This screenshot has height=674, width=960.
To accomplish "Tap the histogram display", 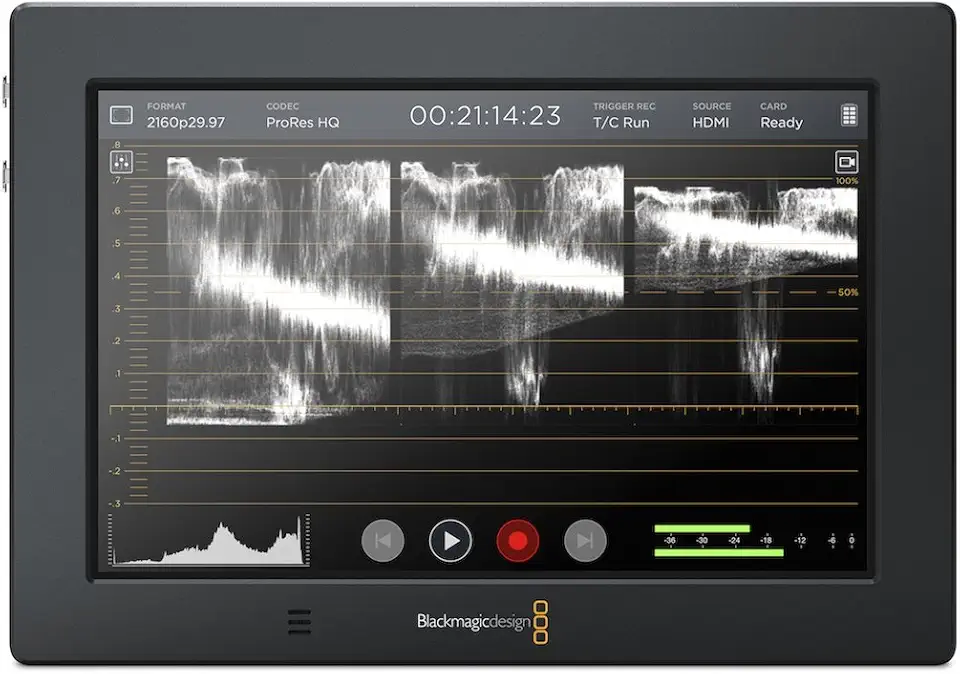I will (209, 540).
